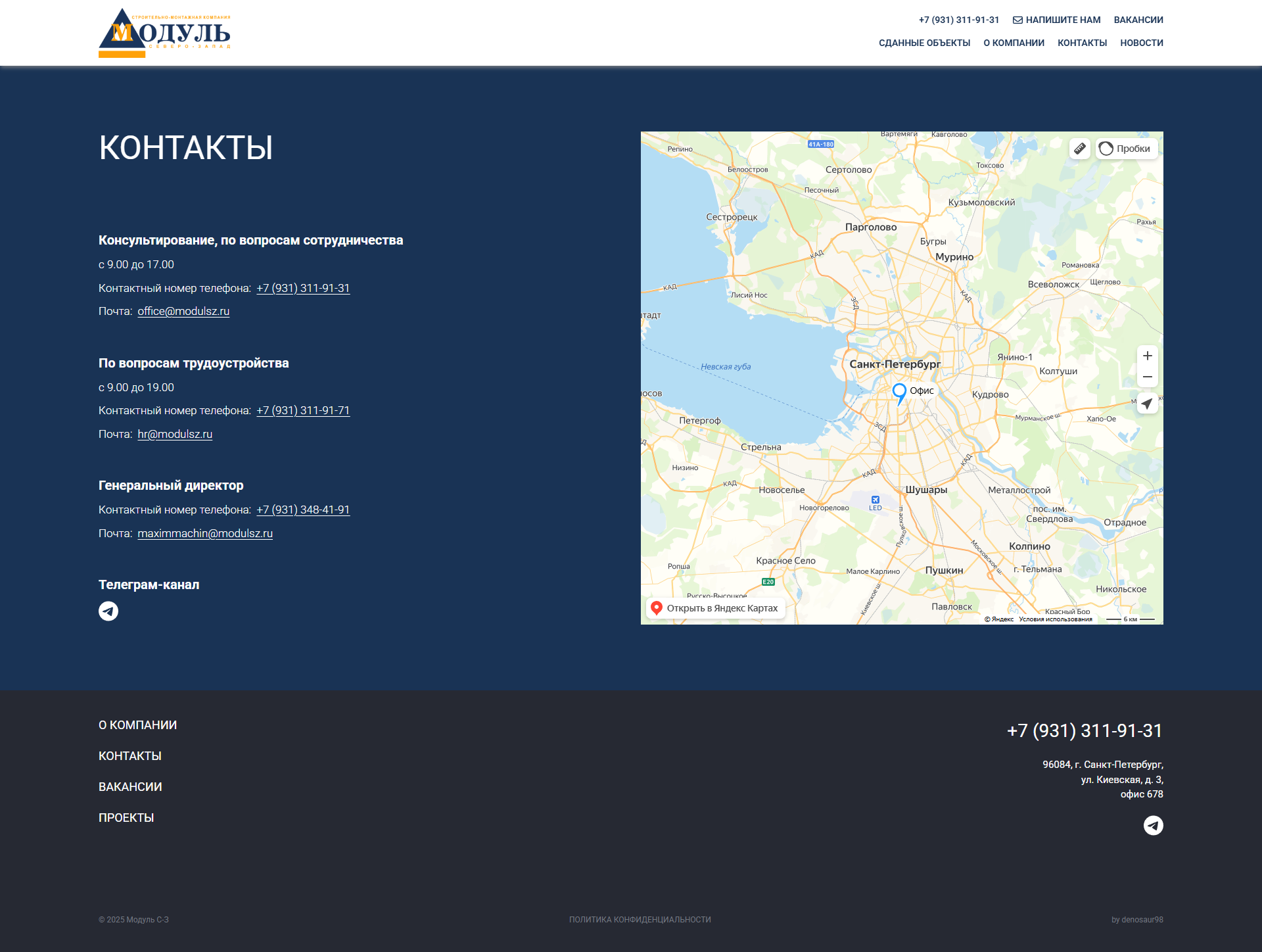
Task: Click the Модуль company logo
Action: (164, 33)
